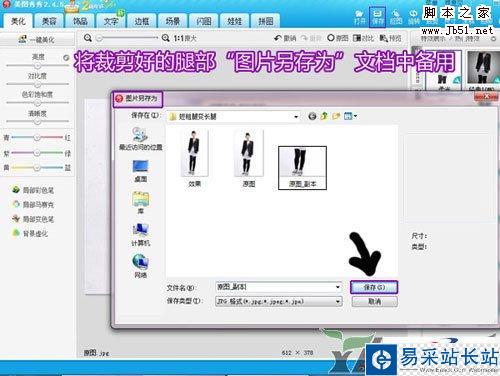The image size is (500, 376).
Task: Click the create new folder icon
Action: 336,116
